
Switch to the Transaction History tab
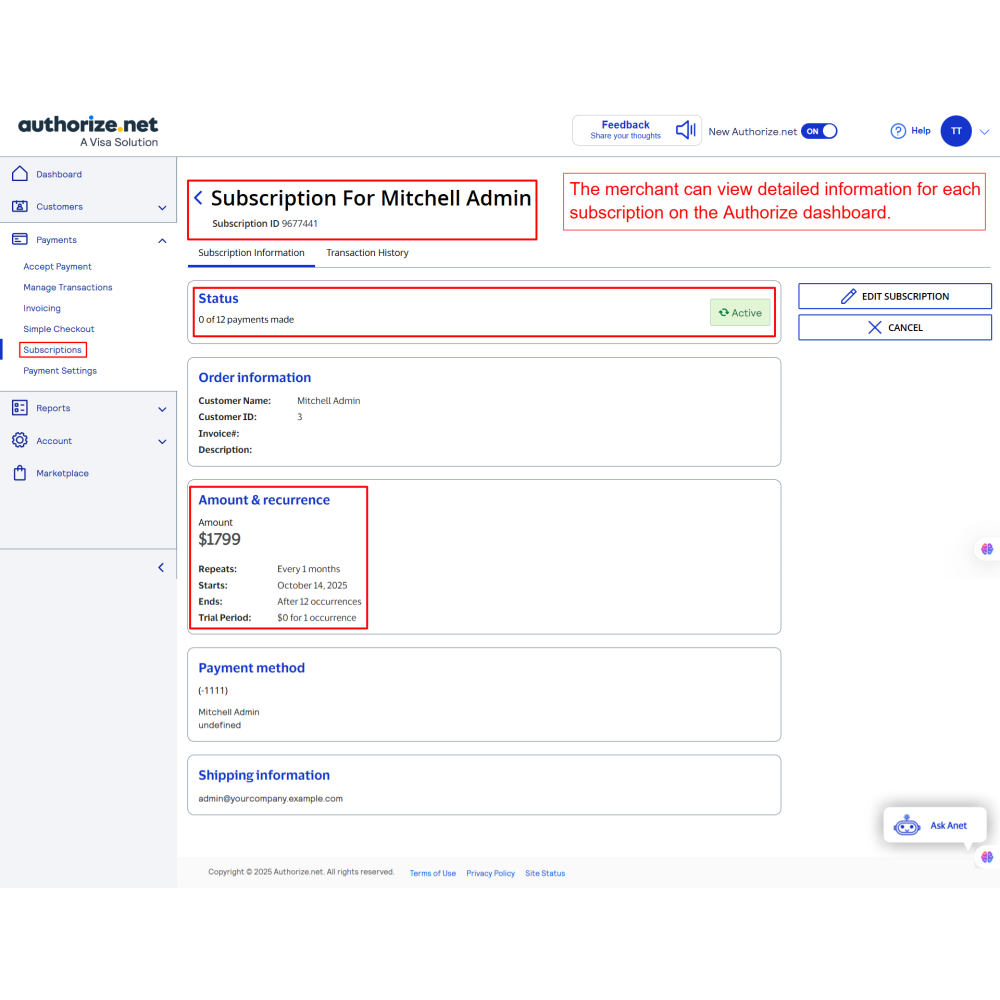(x=367, y=253)
